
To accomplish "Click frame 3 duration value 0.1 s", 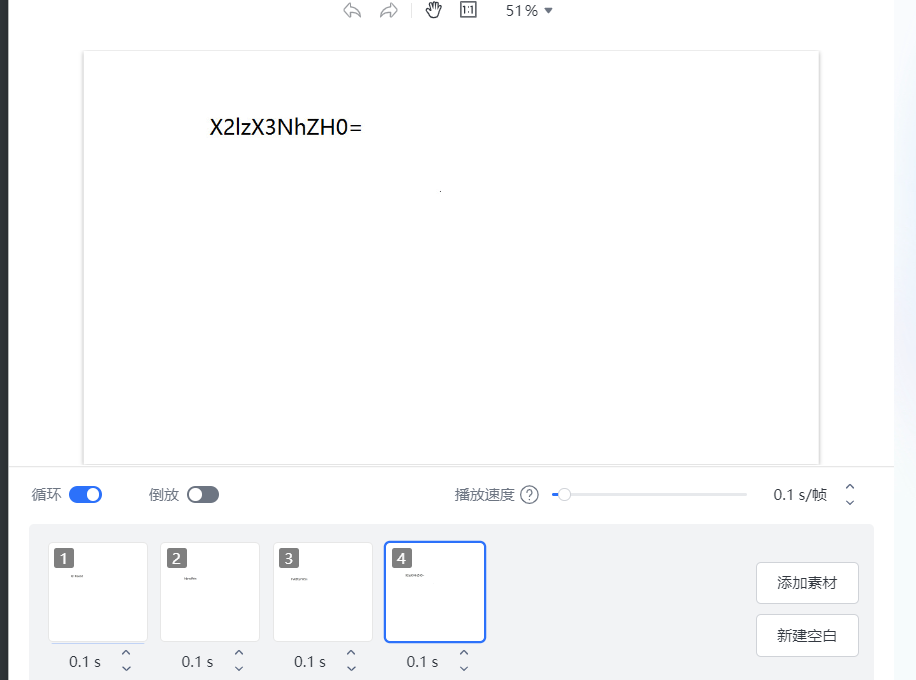I will tap(310, 662).
